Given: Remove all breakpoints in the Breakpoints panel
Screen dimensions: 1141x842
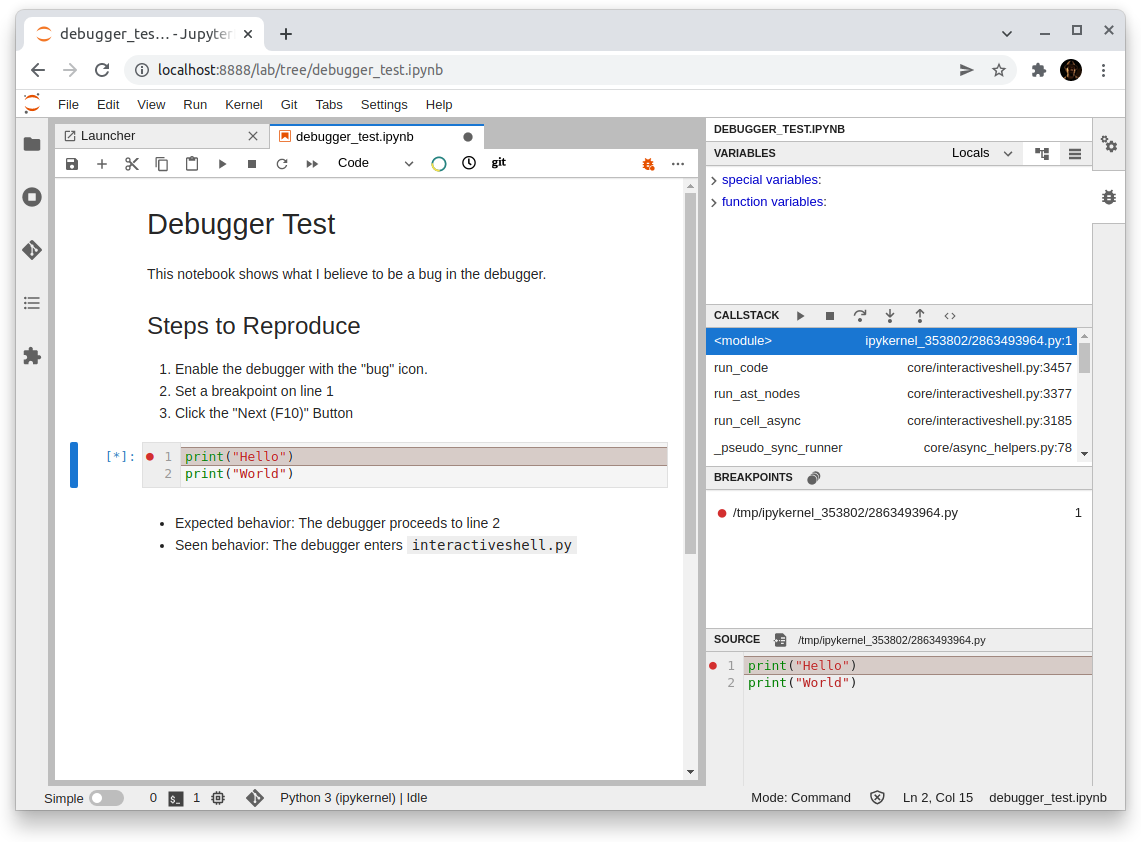Looking at the screenshot, I should click(x=813, y=477).
